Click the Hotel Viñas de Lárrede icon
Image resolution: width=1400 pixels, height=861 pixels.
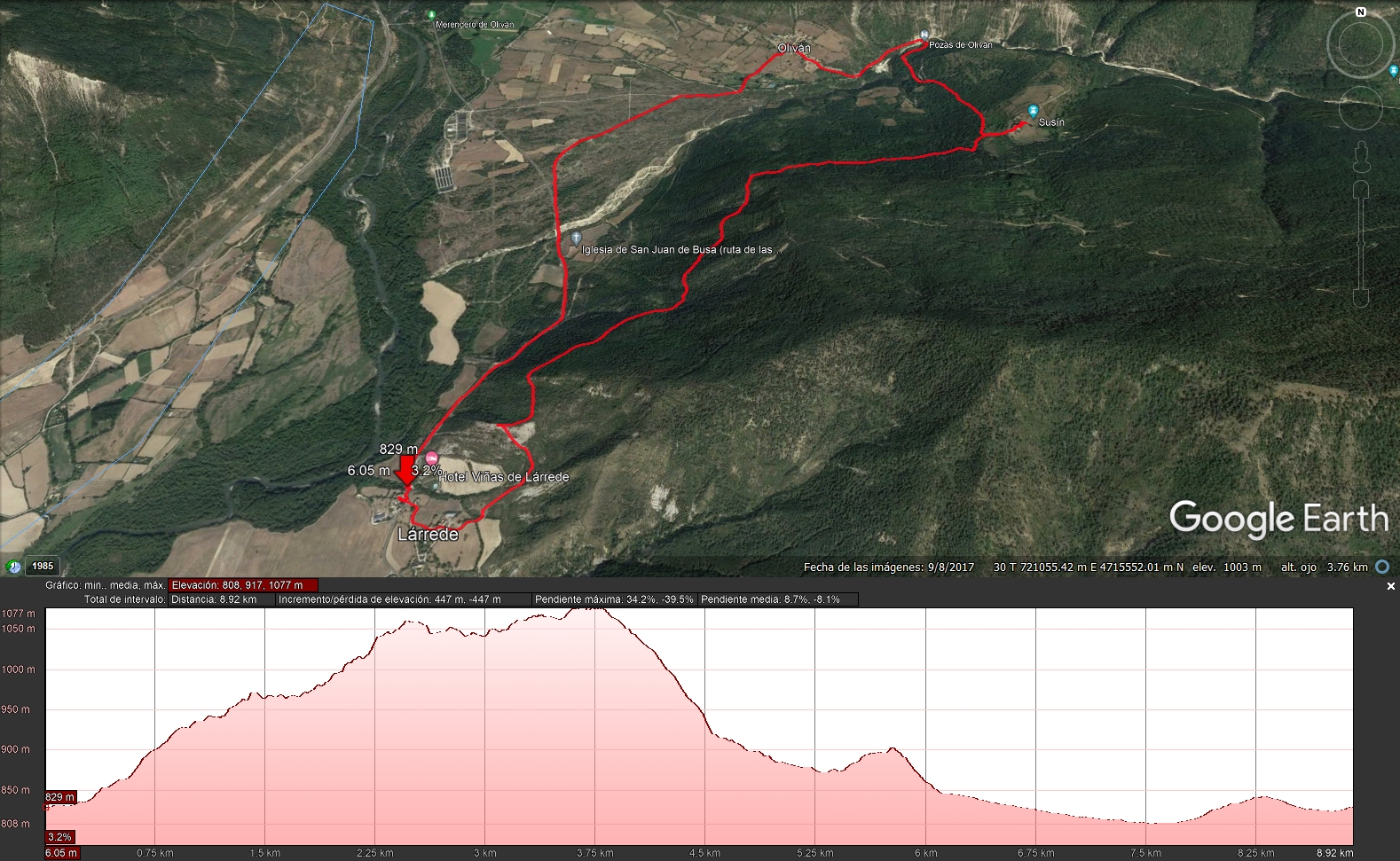coord(432,458)
